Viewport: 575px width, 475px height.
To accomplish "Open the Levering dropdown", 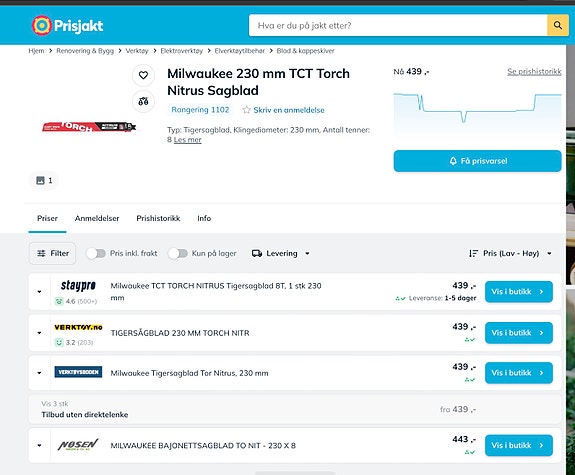I will (281, 253).
